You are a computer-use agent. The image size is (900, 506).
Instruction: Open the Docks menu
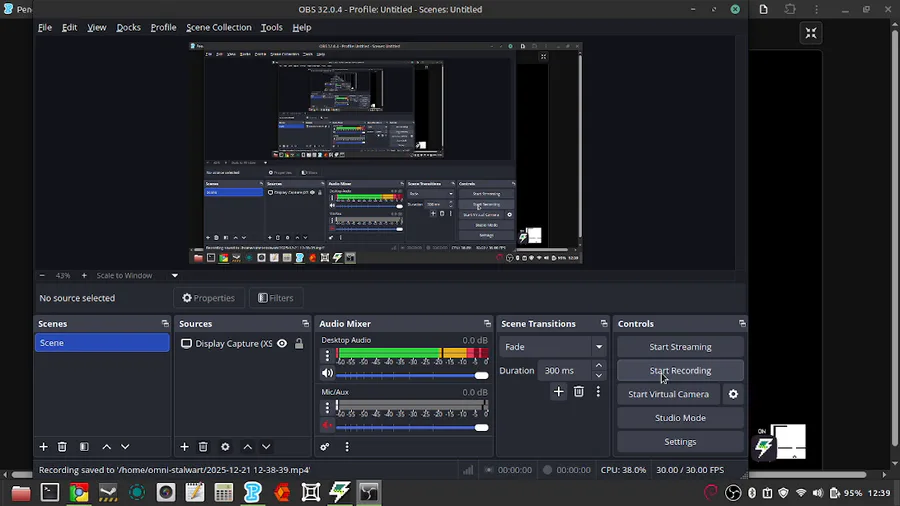[x=128, y=27]
